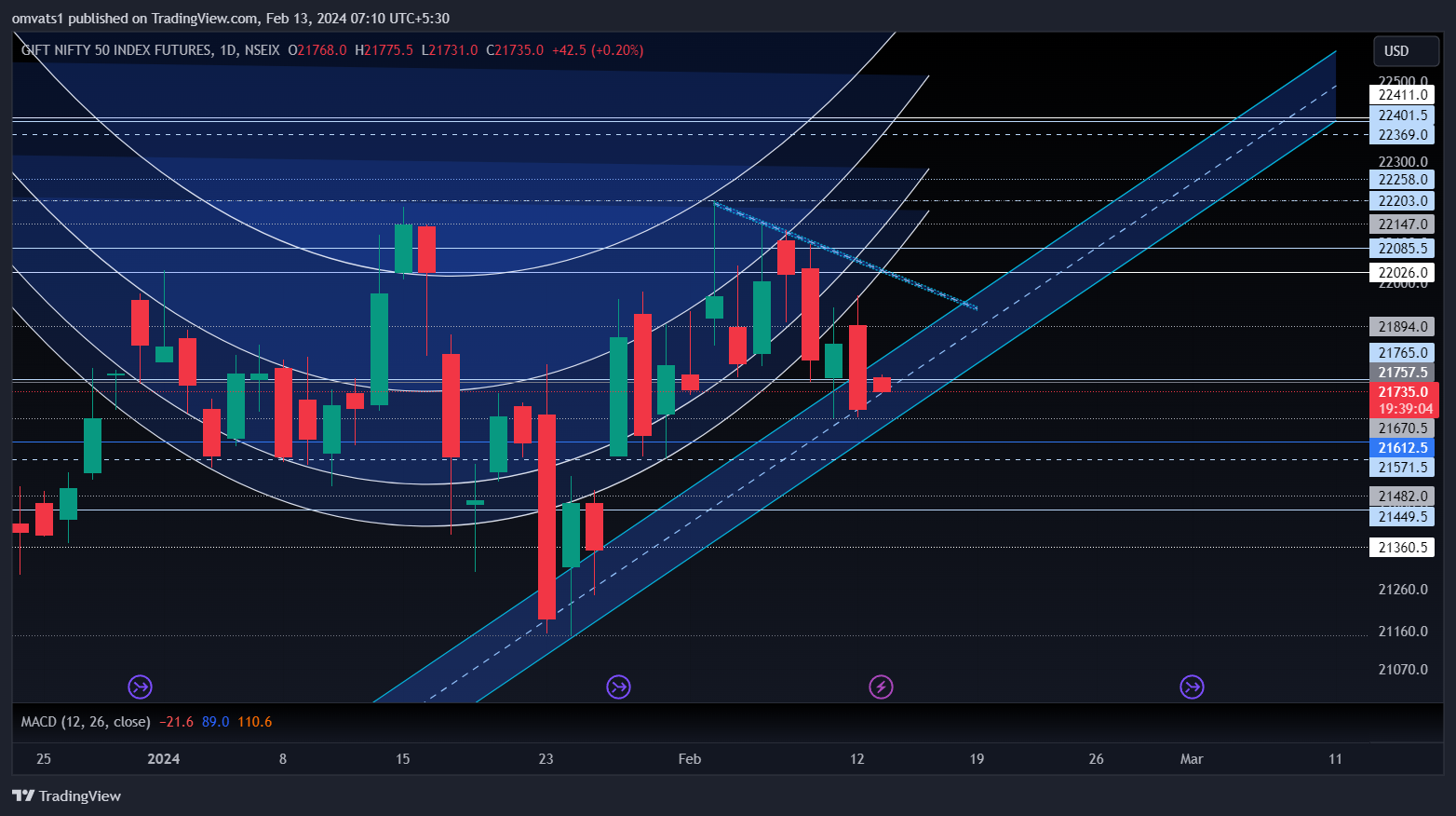This screenshot has height=816, width=1456.
Task: Click the purple event icon near January 26
Action: (x=618, y=687)
